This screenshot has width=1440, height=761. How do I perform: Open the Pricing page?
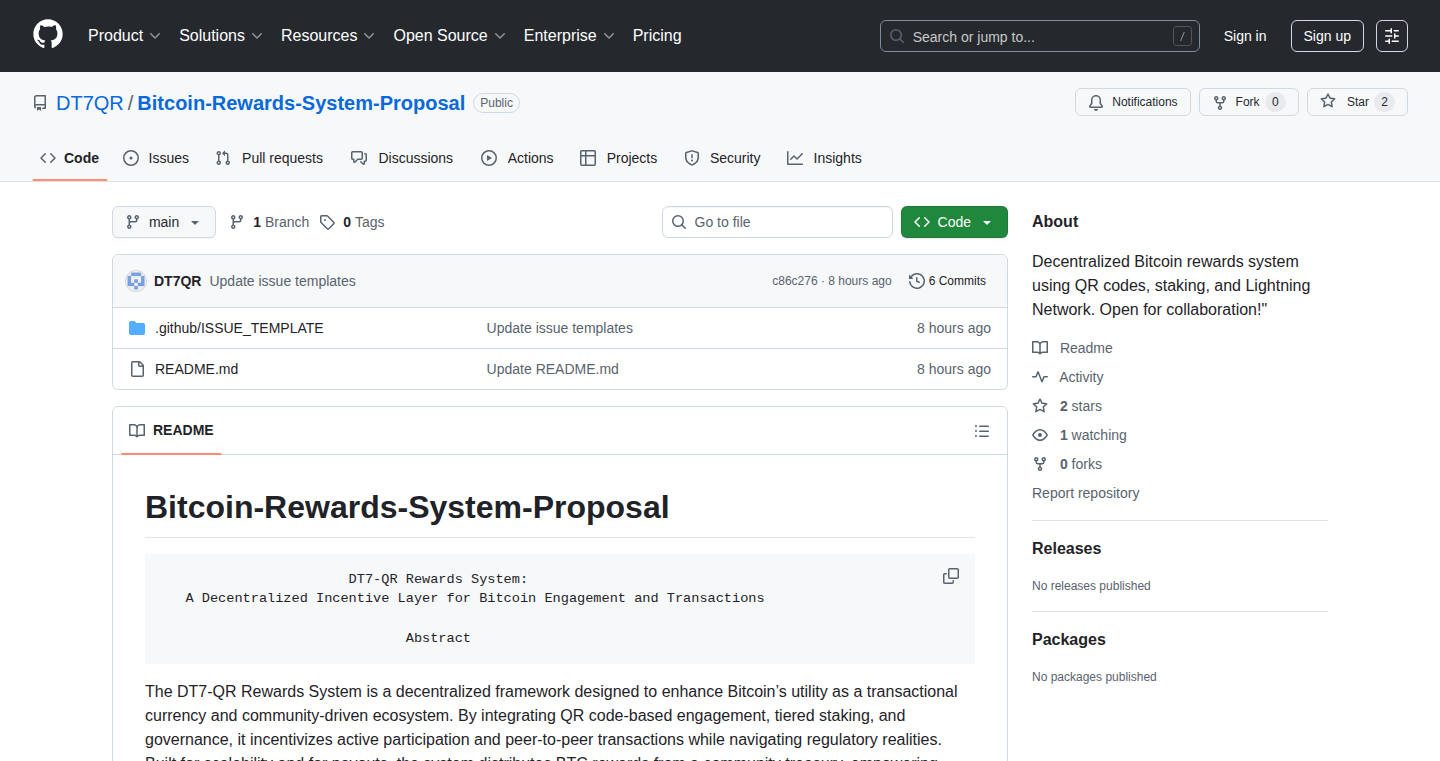click(x=657, y=36)
